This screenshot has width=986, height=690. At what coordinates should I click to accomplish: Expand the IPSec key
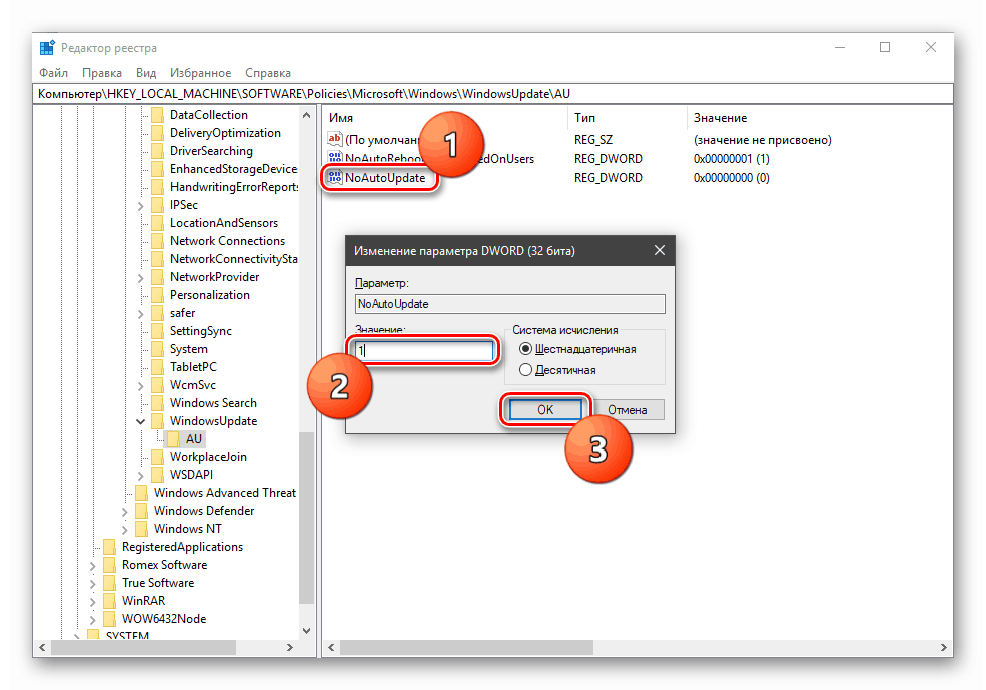(x=140, y=206)
